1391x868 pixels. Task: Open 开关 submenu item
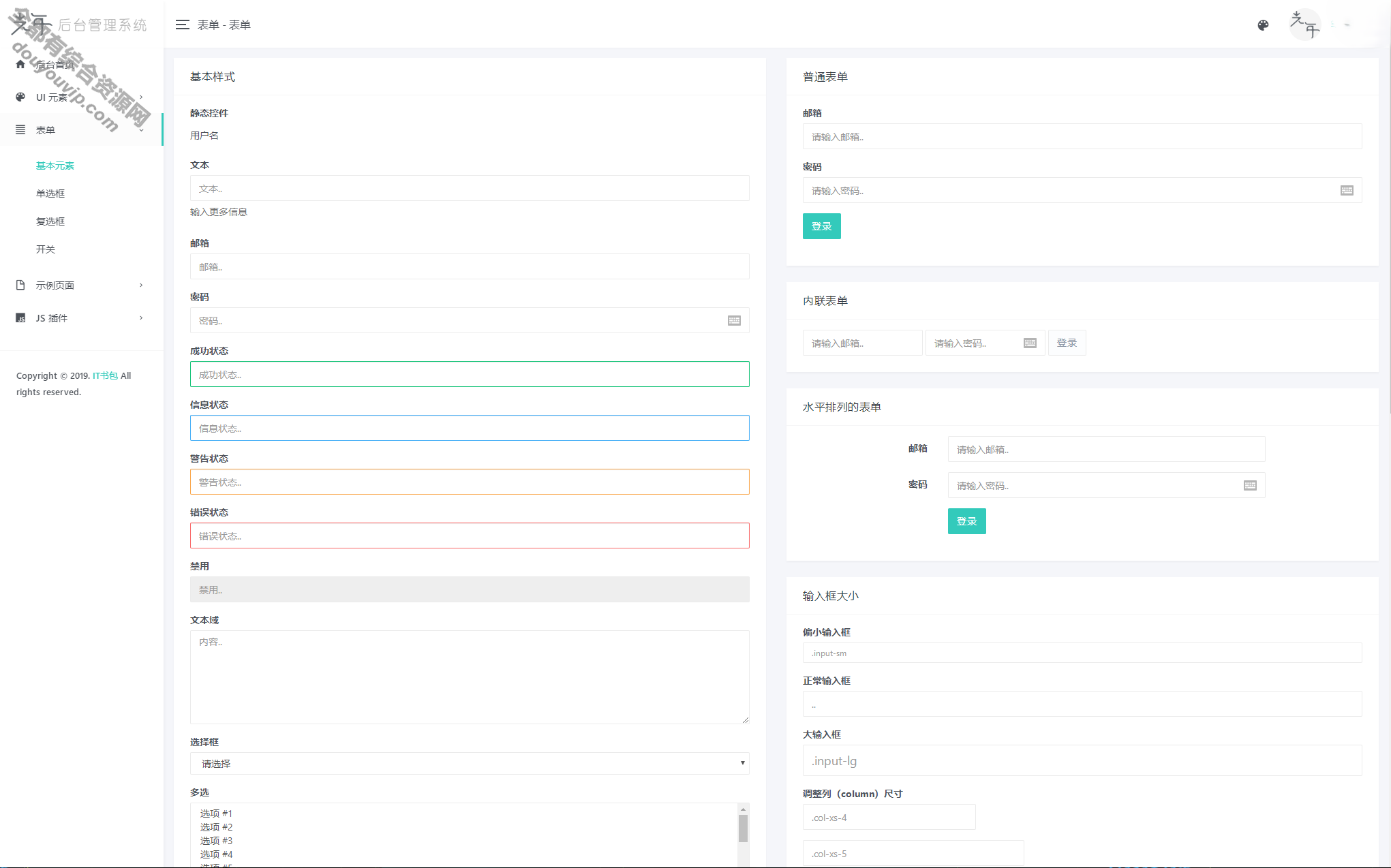[x=46, y=249]
